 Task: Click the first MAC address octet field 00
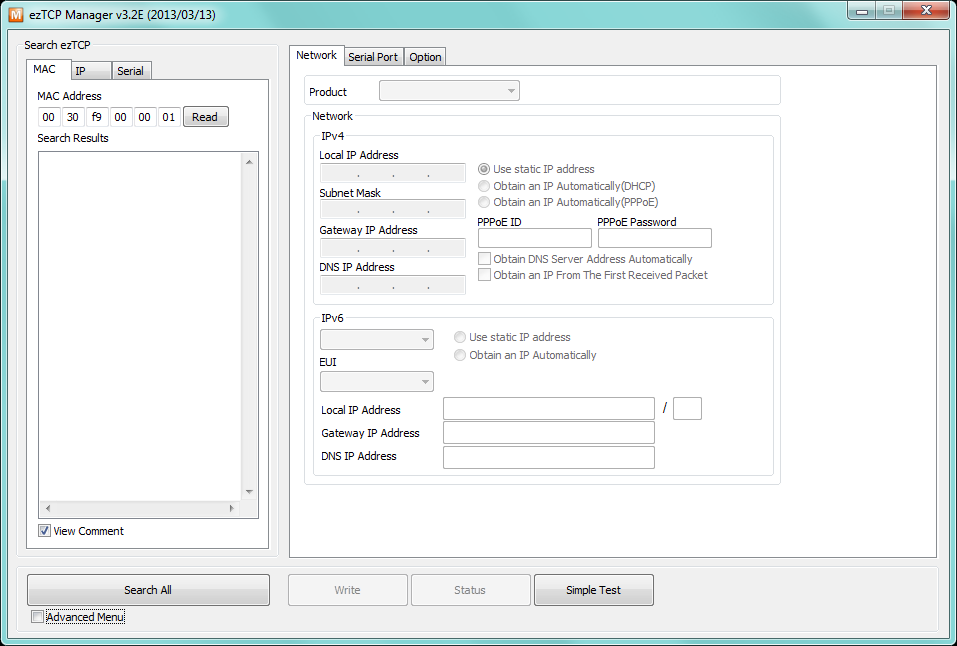tap(49, 117)
